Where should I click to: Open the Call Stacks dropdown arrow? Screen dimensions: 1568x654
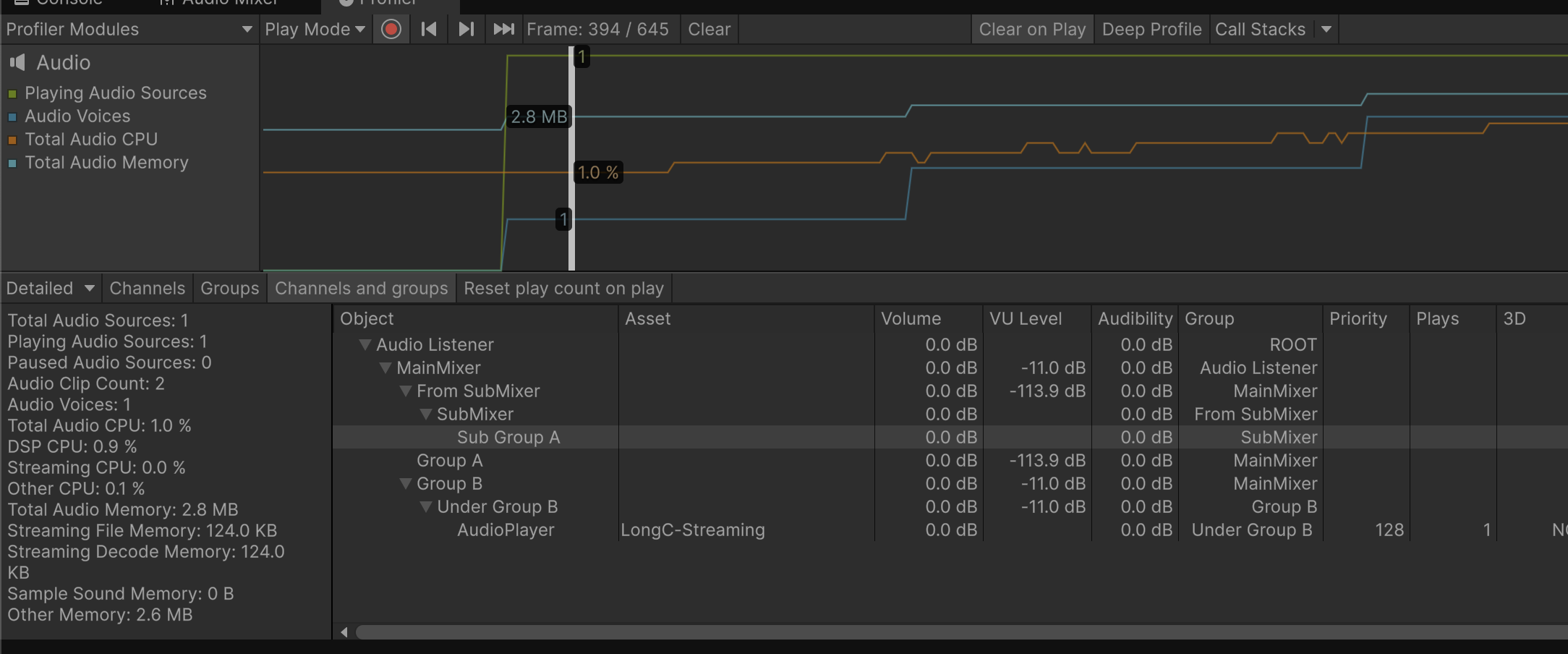pos(1326,30)
